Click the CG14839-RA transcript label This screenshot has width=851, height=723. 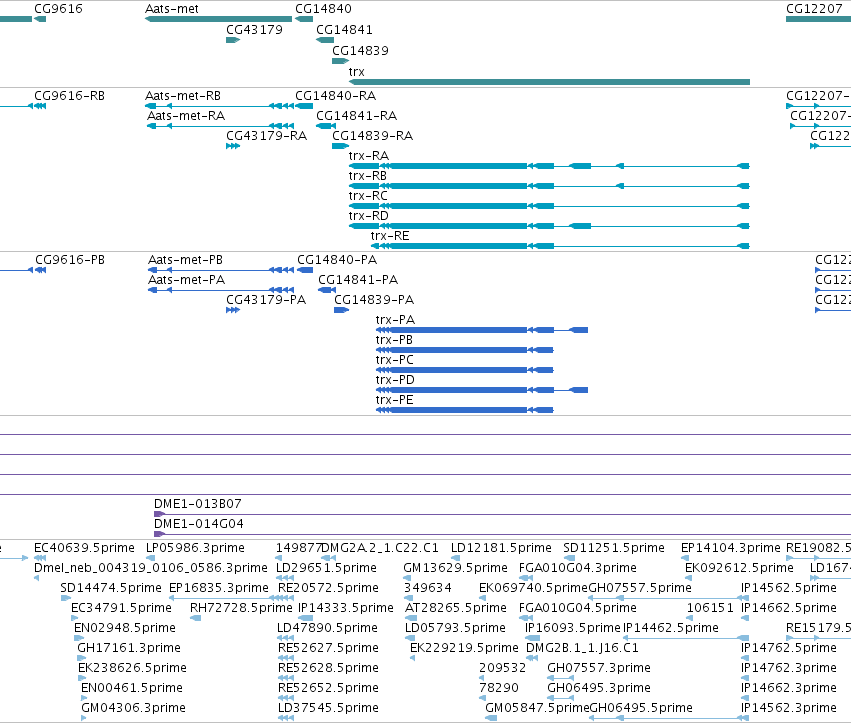[372, 136]
